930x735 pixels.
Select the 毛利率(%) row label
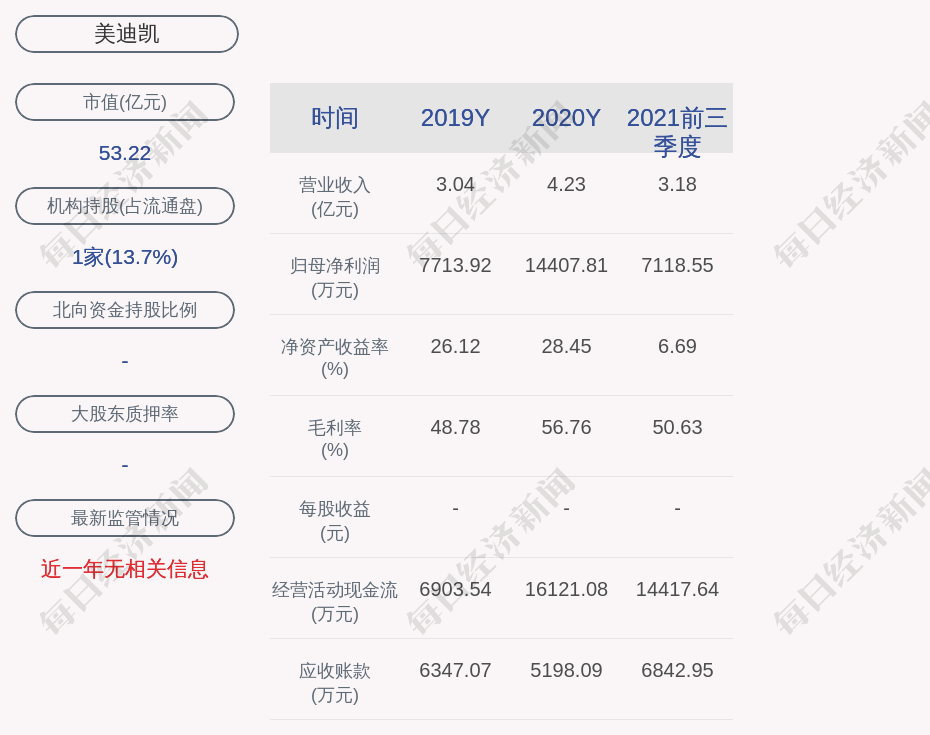click(x=335, y=439)
